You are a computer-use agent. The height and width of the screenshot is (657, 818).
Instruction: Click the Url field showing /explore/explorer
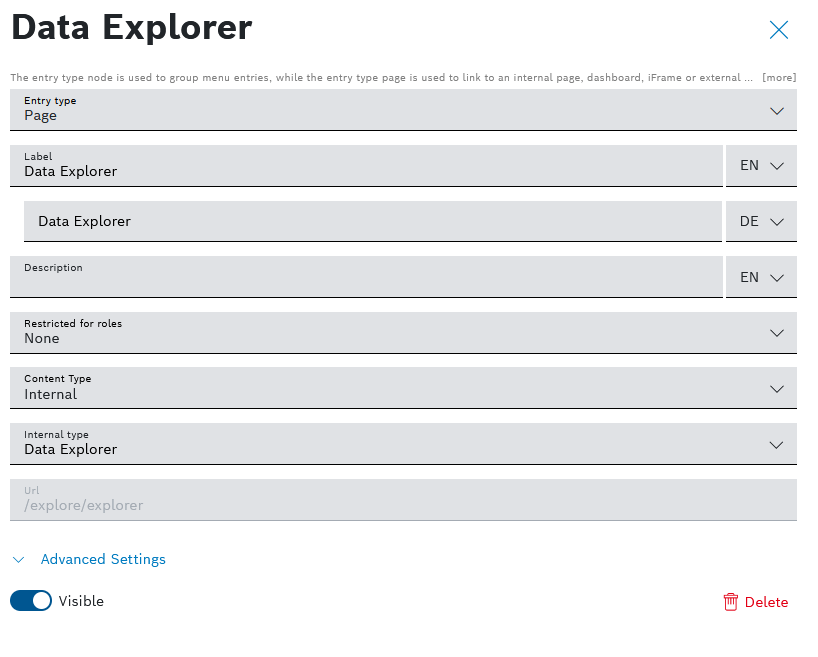(x=403, y=505)
